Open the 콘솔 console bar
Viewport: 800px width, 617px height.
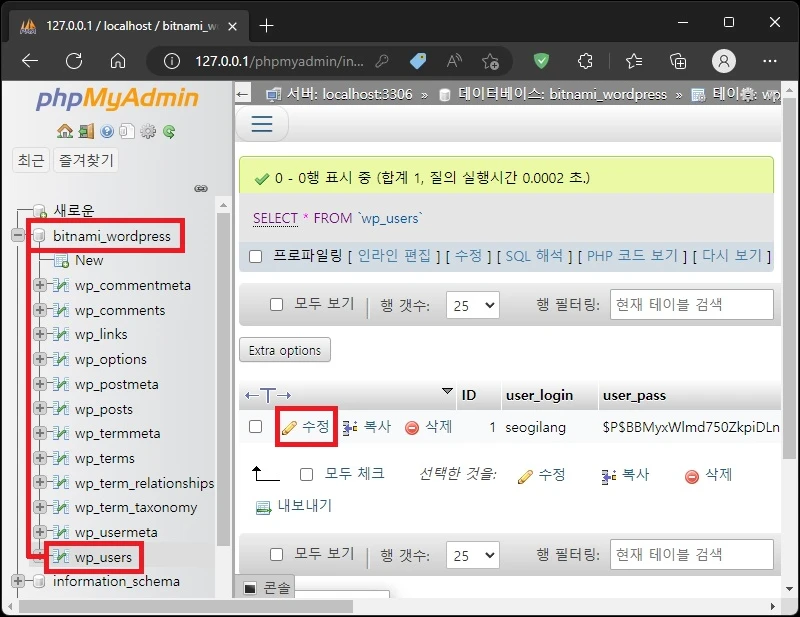point(267,588)
